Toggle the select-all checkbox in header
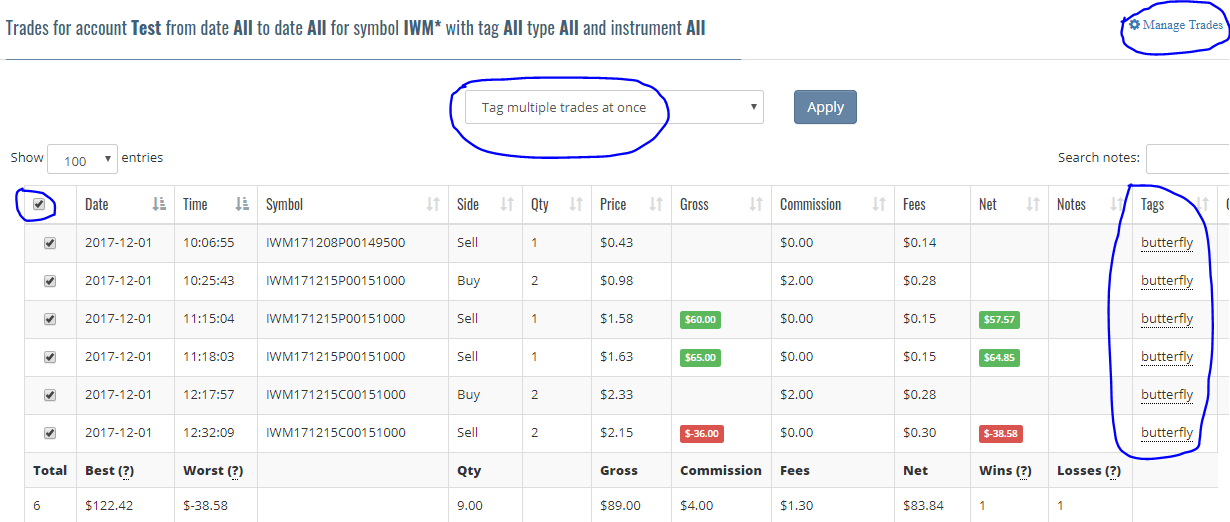 click(39, 204)
